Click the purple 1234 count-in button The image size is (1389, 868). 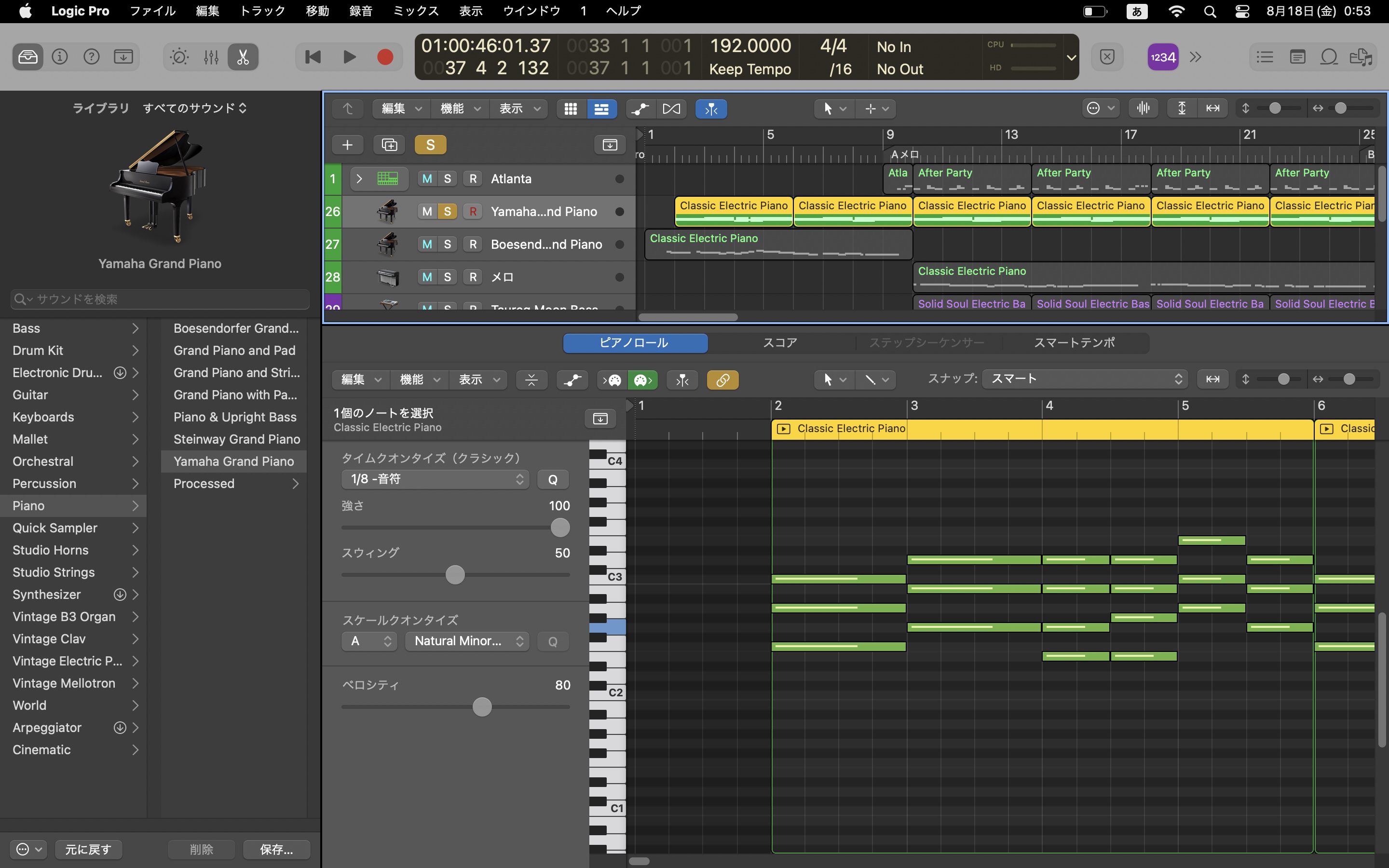tap(1163, 57)
